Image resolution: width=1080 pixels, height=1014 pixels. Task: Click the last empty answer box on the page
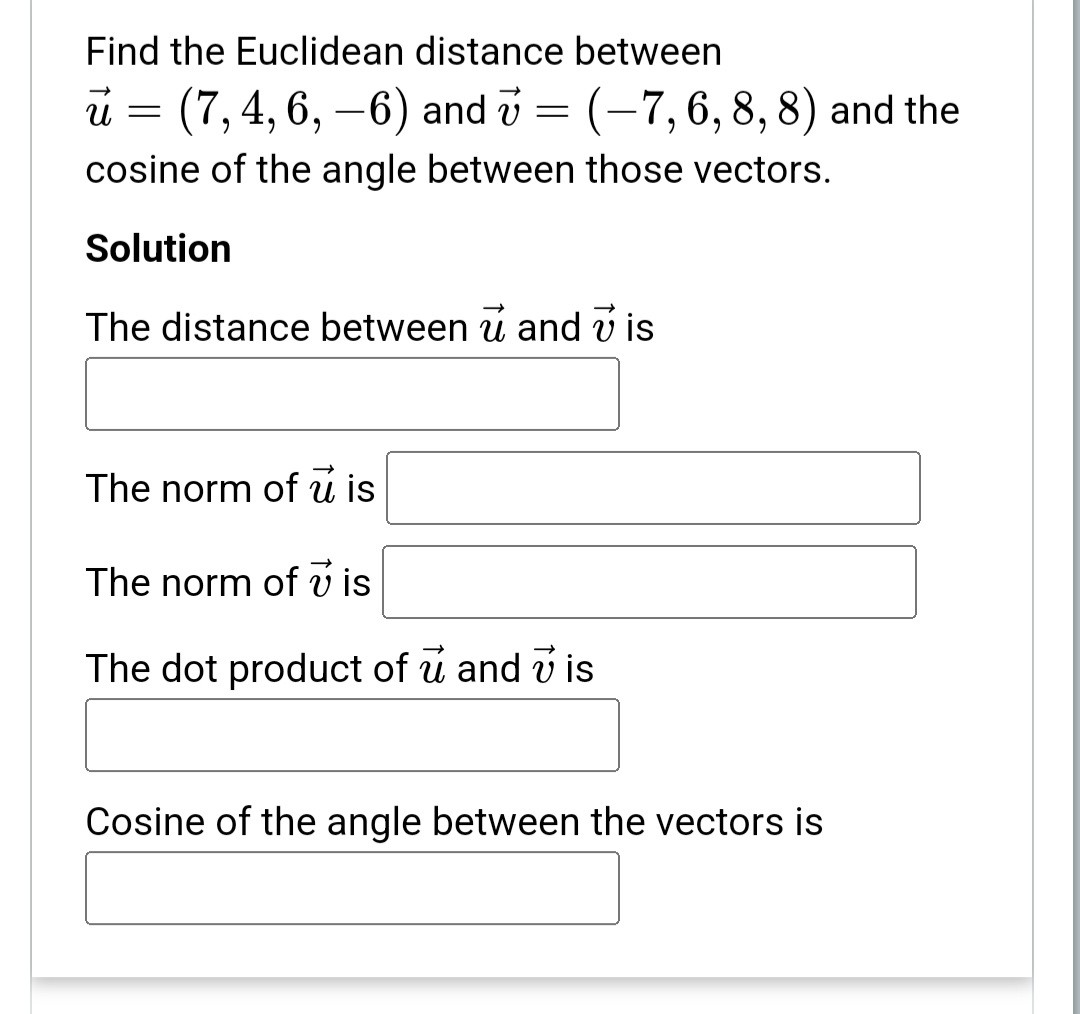coord(352,887)
